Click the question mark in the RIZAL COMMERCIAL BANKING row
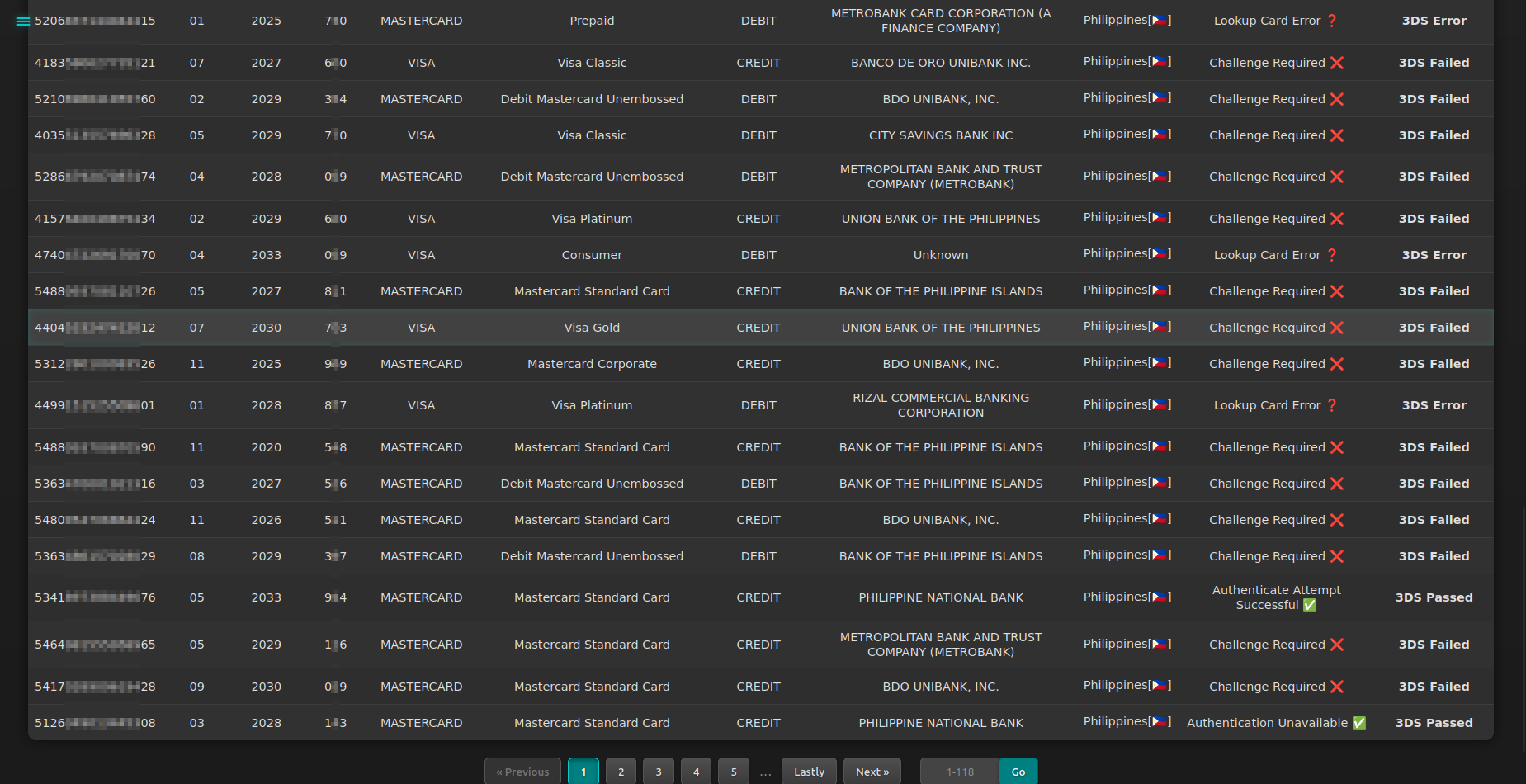1526x784 pixels. click(1331, 405)
